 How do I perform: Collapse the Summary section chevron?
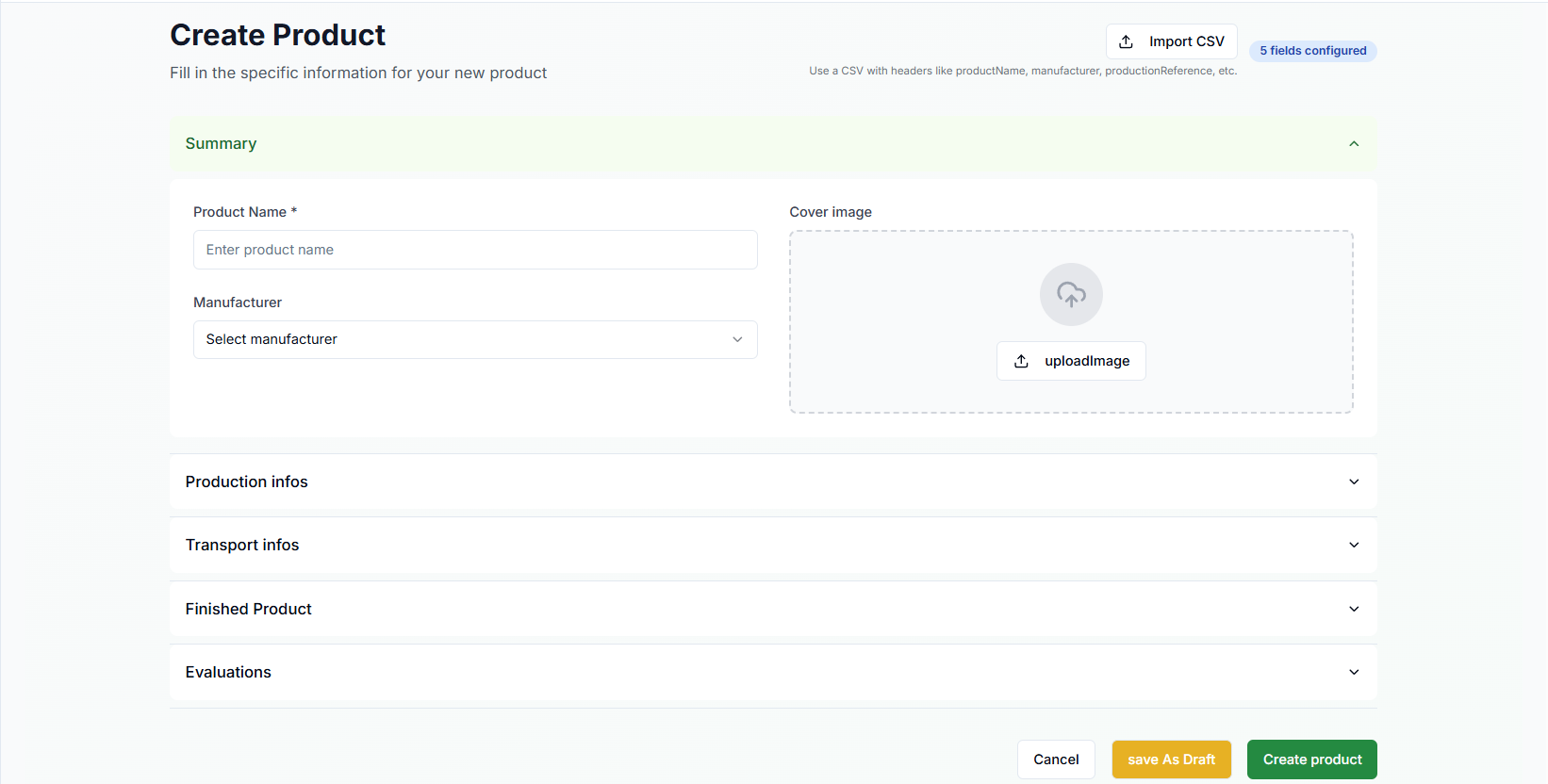click(1354, 144)
